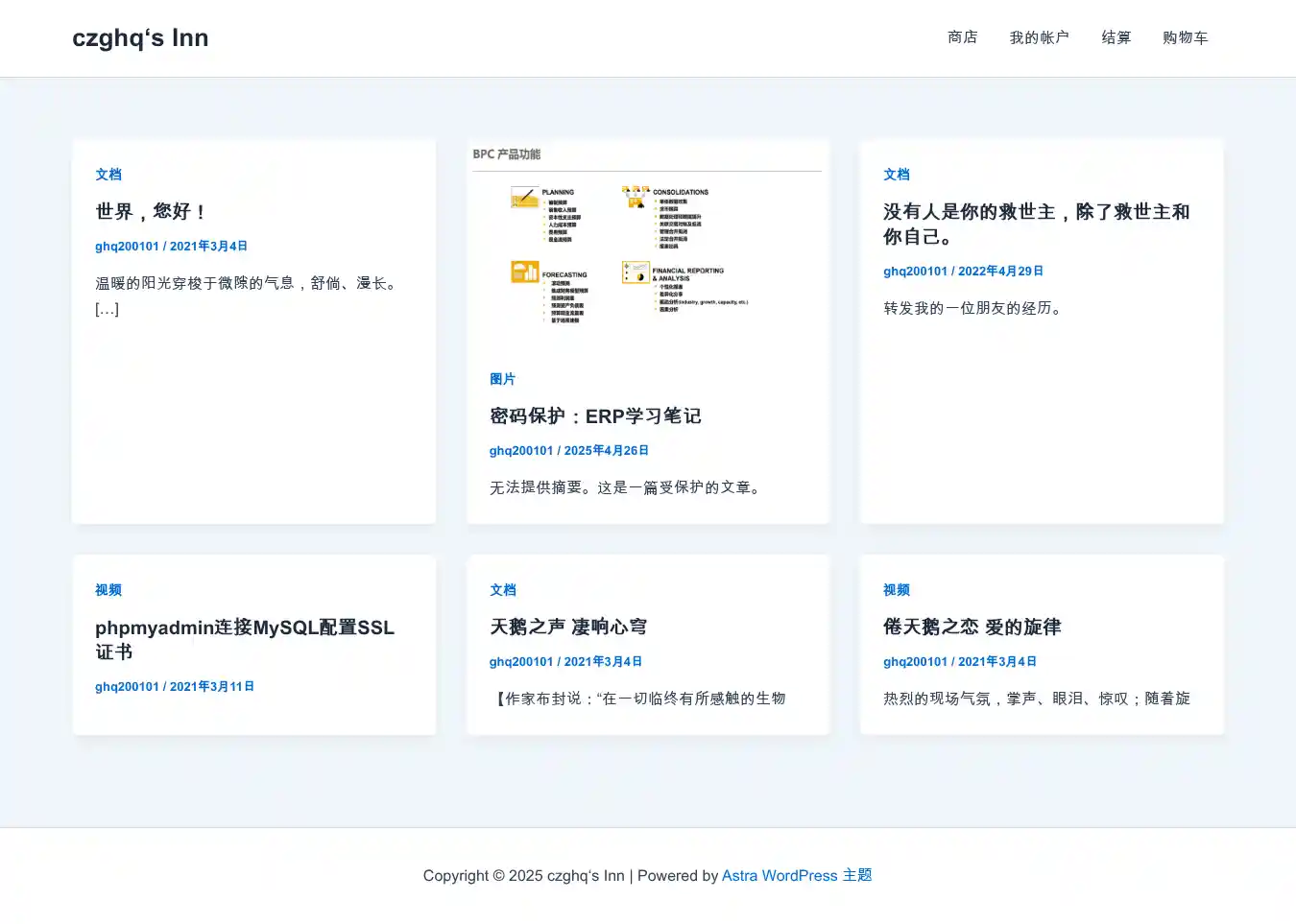Screen dimensions: 1296x924
Task: Click the Astra WordPress 主题 footer link
Action: (796, 876)
